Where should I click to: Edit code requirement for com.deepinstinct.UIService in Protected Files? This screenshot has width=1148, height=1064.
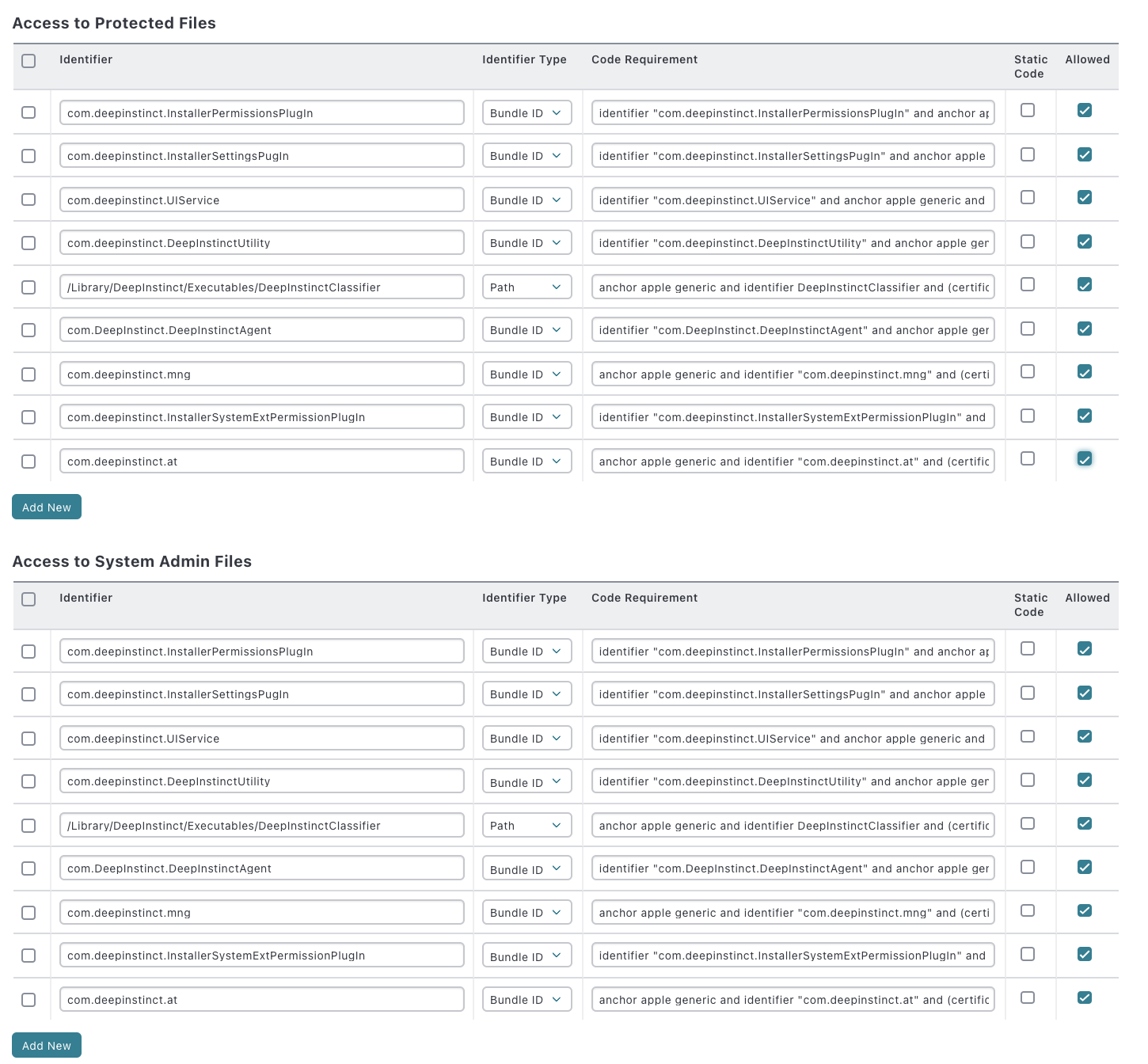793,199
